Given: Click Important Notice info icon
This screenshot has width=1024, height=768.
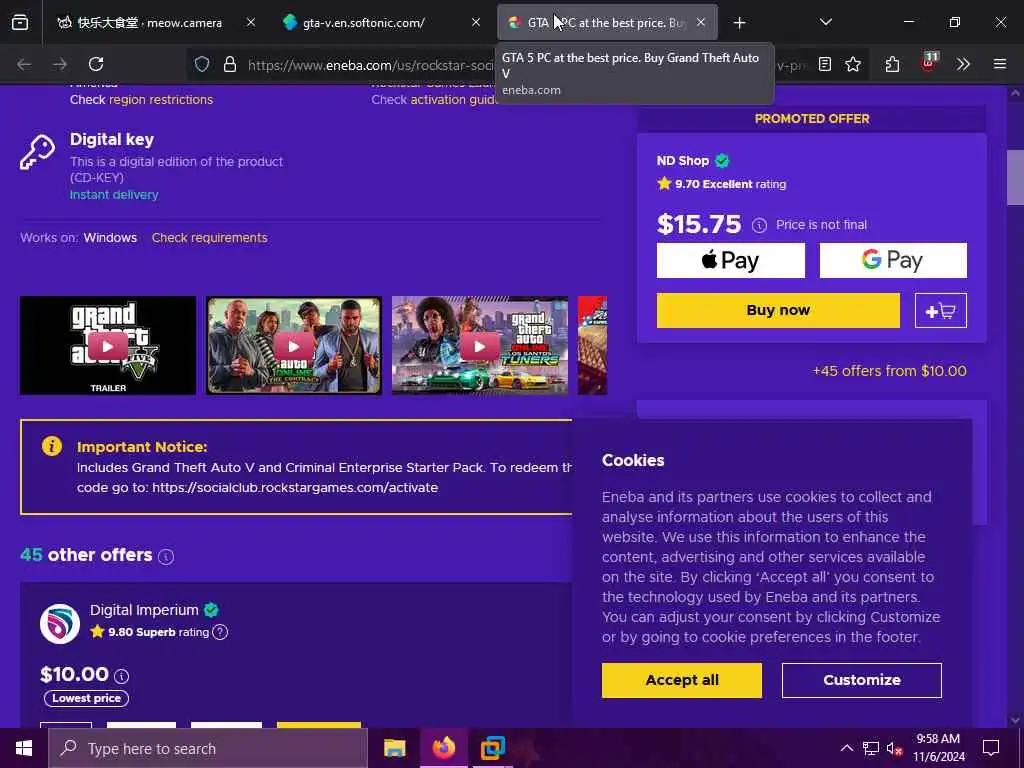Looking at the screenshot, I should tap(52, 446).
